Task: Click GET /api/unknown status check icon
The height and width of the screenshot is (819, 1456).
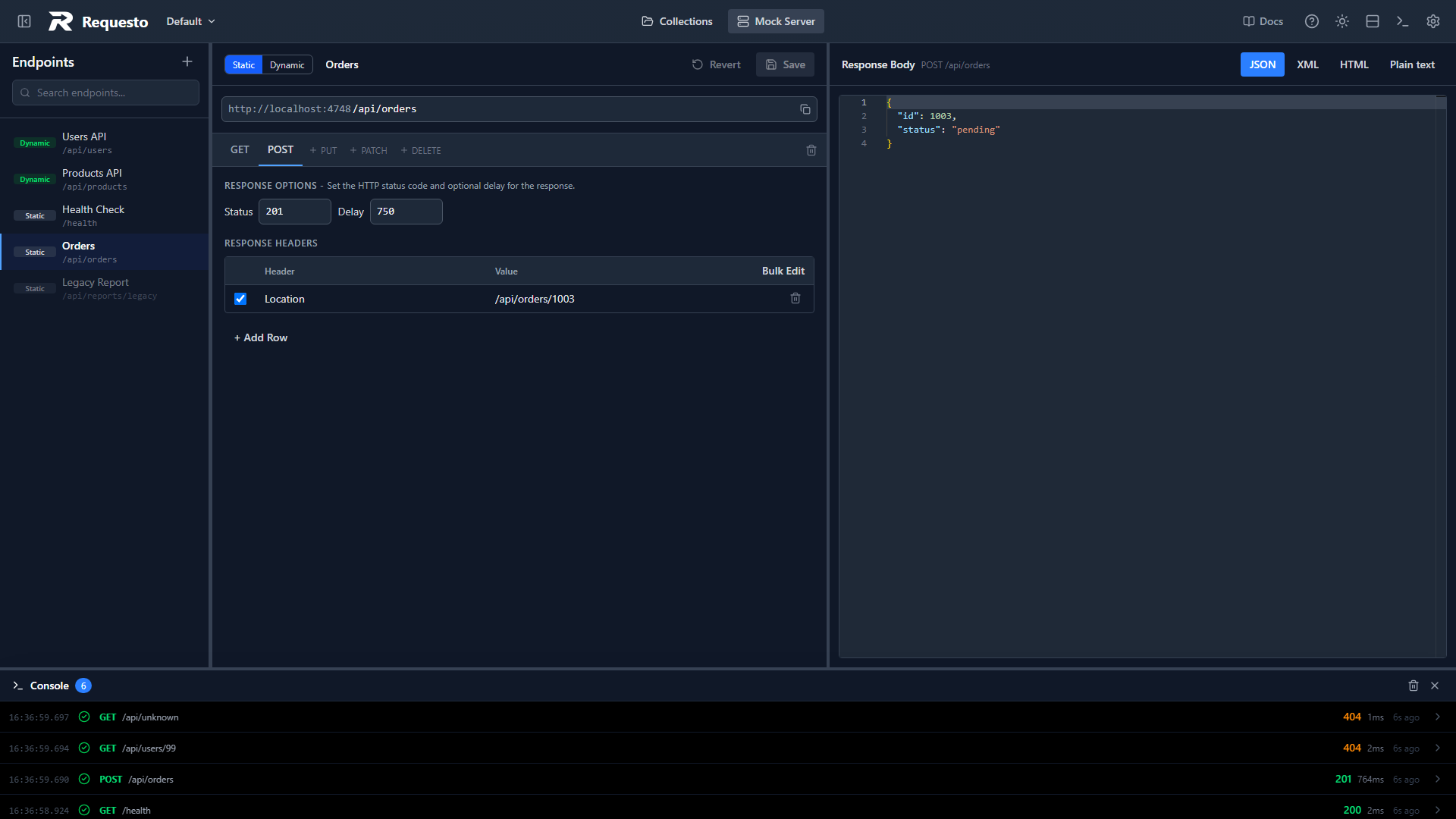Action: coord(84,717)
